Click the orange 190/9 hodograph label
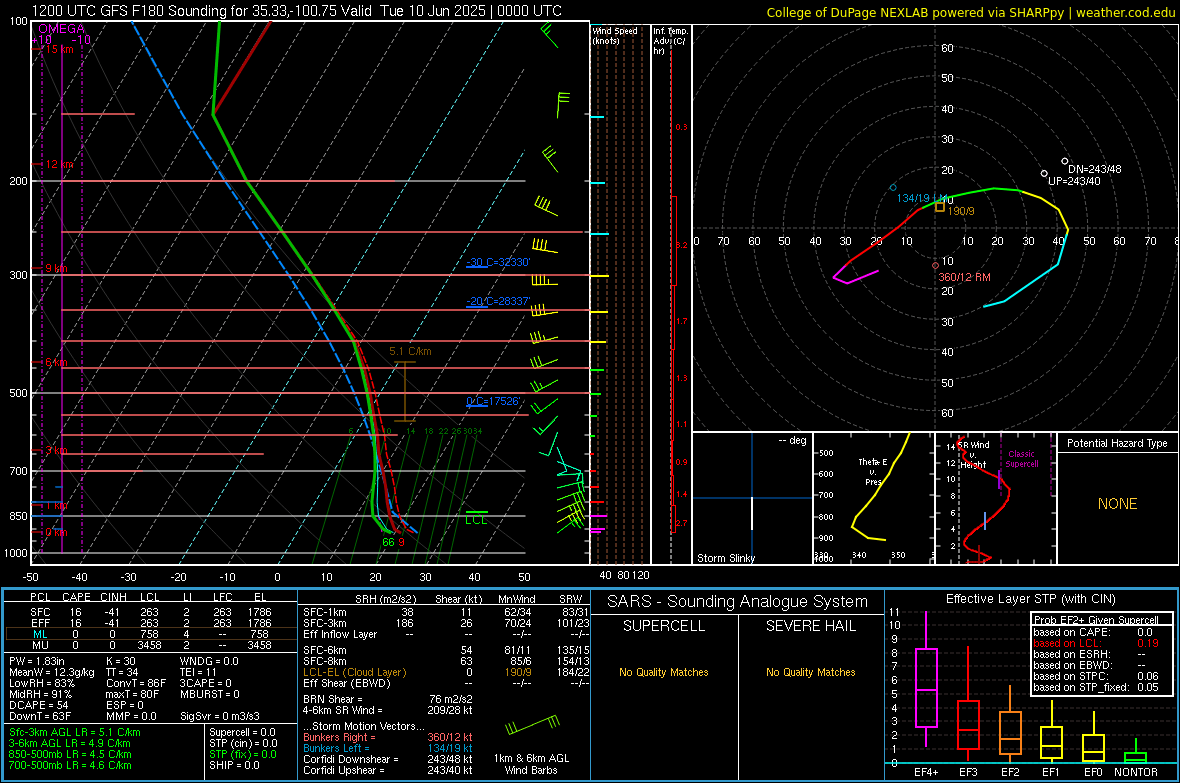Image resolution: width=1180 pixels, height=783 pixels. tap(961, 212)
